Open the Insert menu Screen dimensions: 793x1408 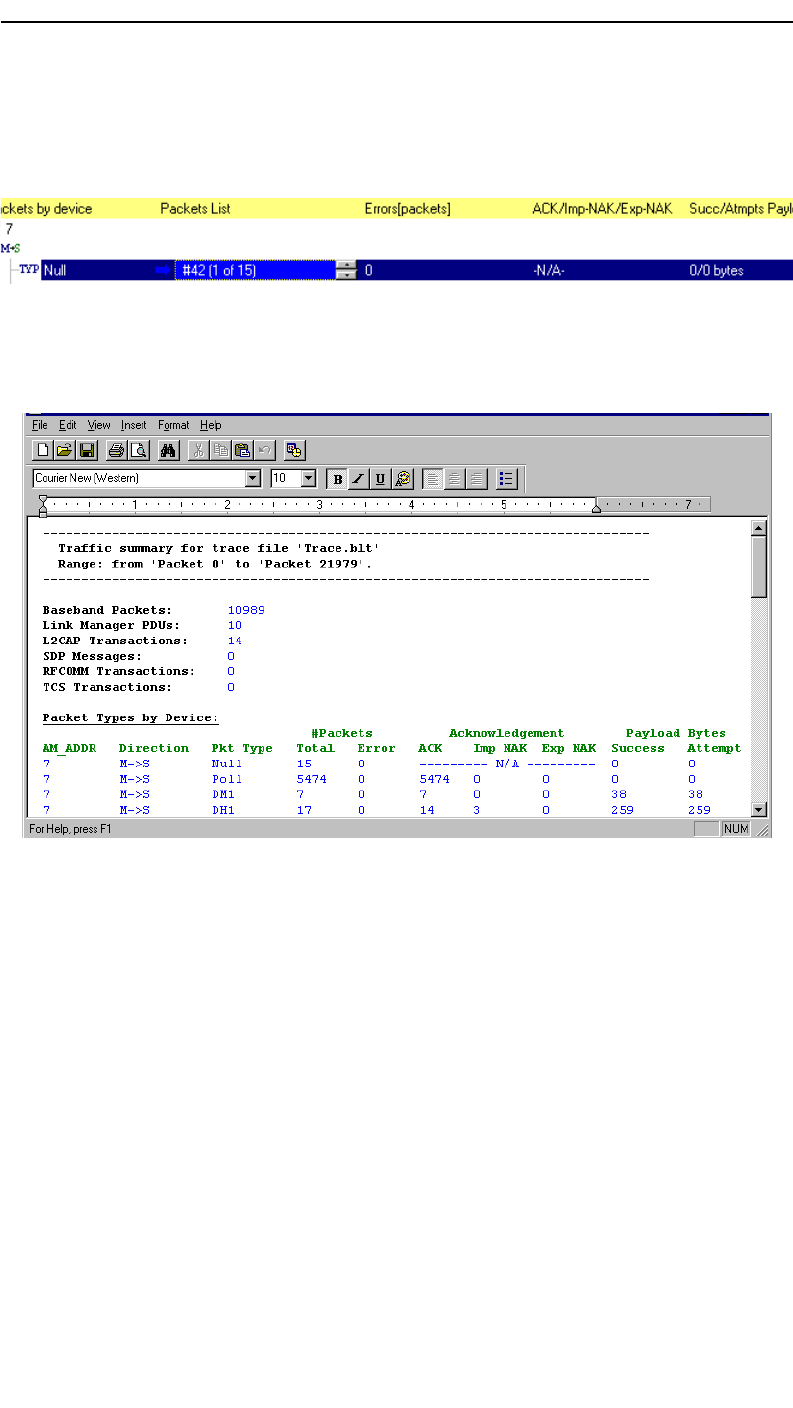click(x=134, y=425)
